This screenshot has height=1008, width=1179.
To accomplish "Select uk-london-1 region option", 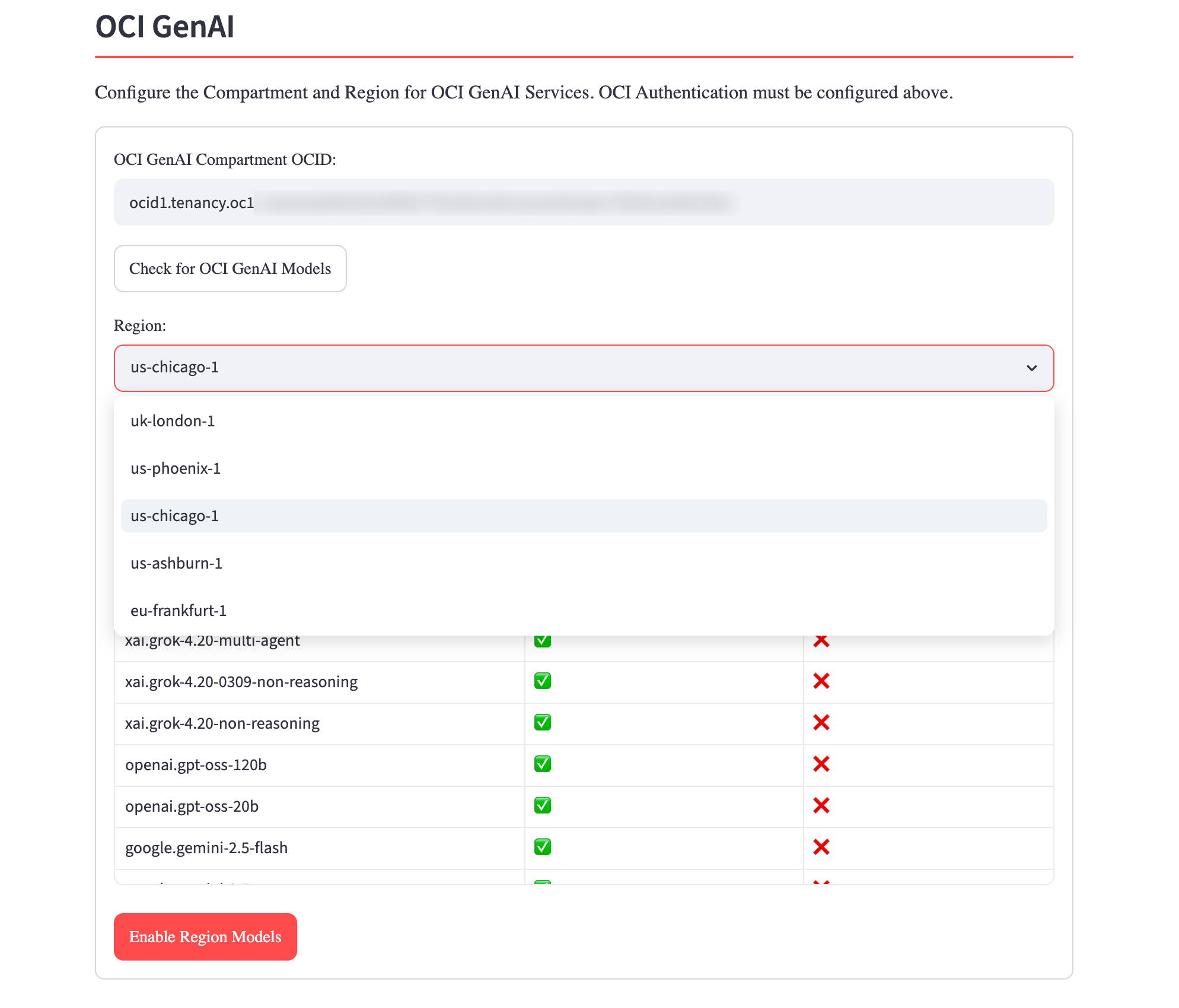I will (584, 421).
